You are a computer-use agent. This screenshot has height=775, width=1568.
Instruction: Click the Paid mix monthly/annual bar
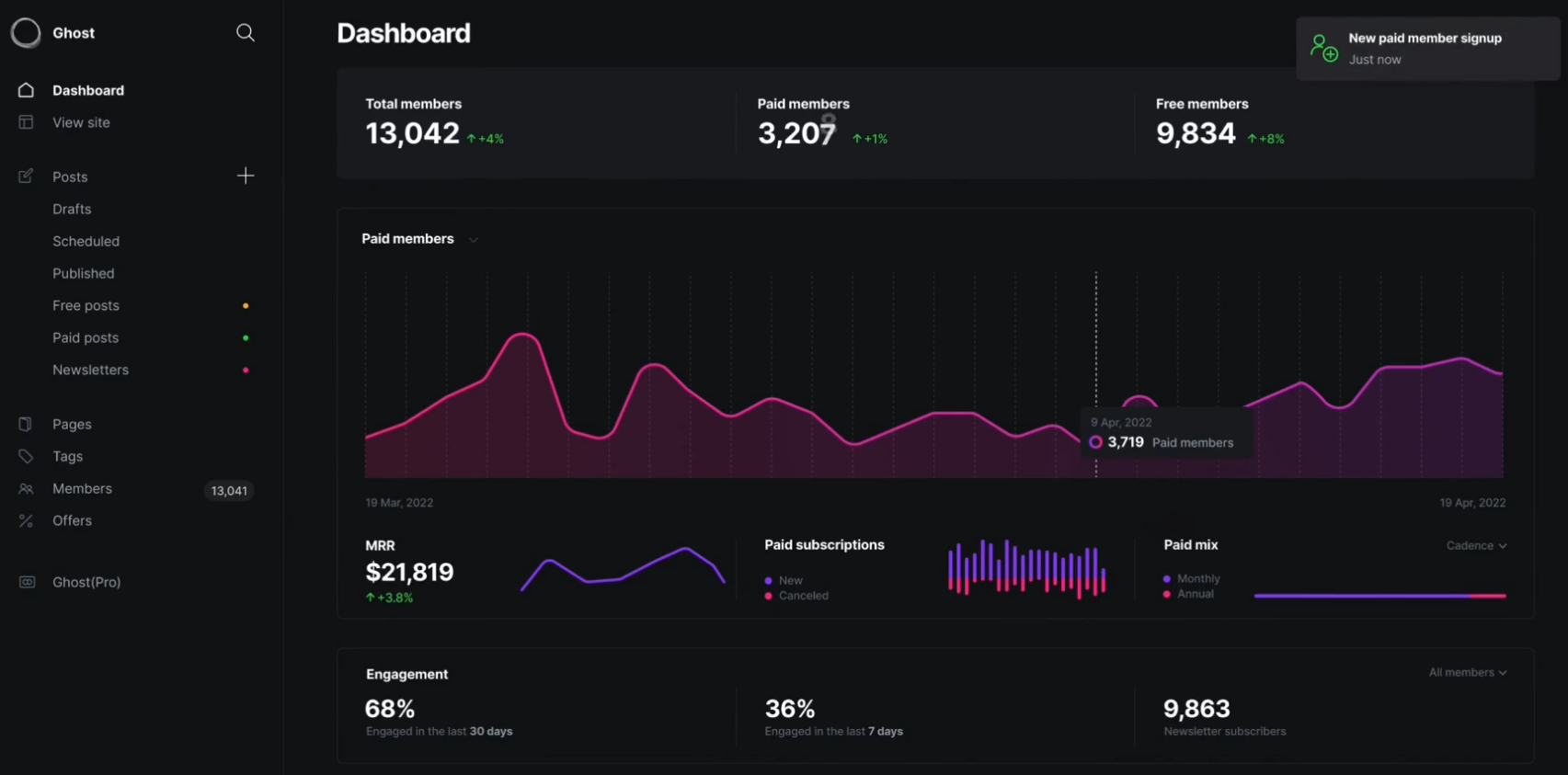point(1379,596)
